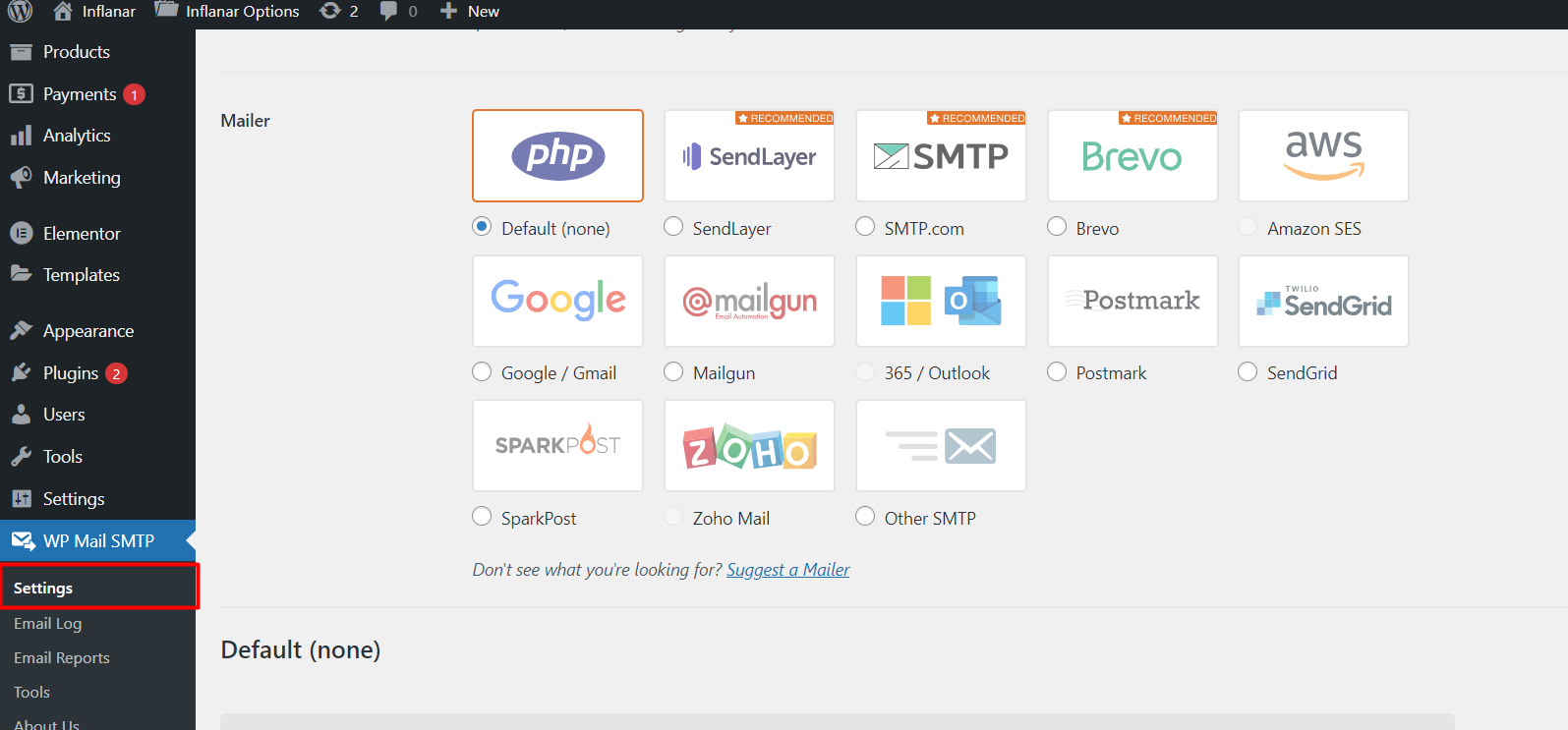Viewport: 1568px width, 730px height.
Task: Click the plus icon beside New
Action: [x=448, y=11]
